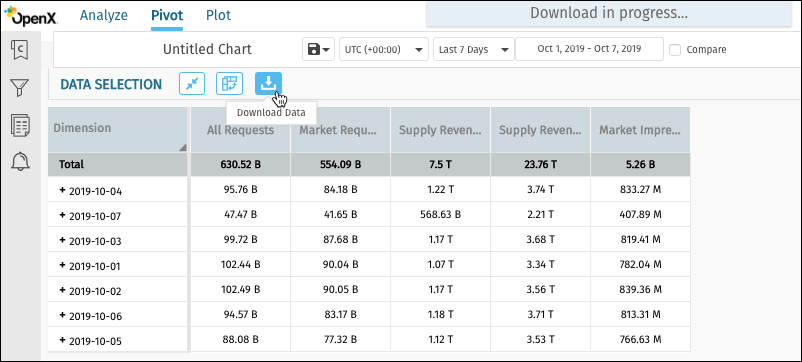The width and height of the screenshot is (802, 362).
Task: Switch to the Plot tab
Action: pyautogui.click(x=218, y=15)
